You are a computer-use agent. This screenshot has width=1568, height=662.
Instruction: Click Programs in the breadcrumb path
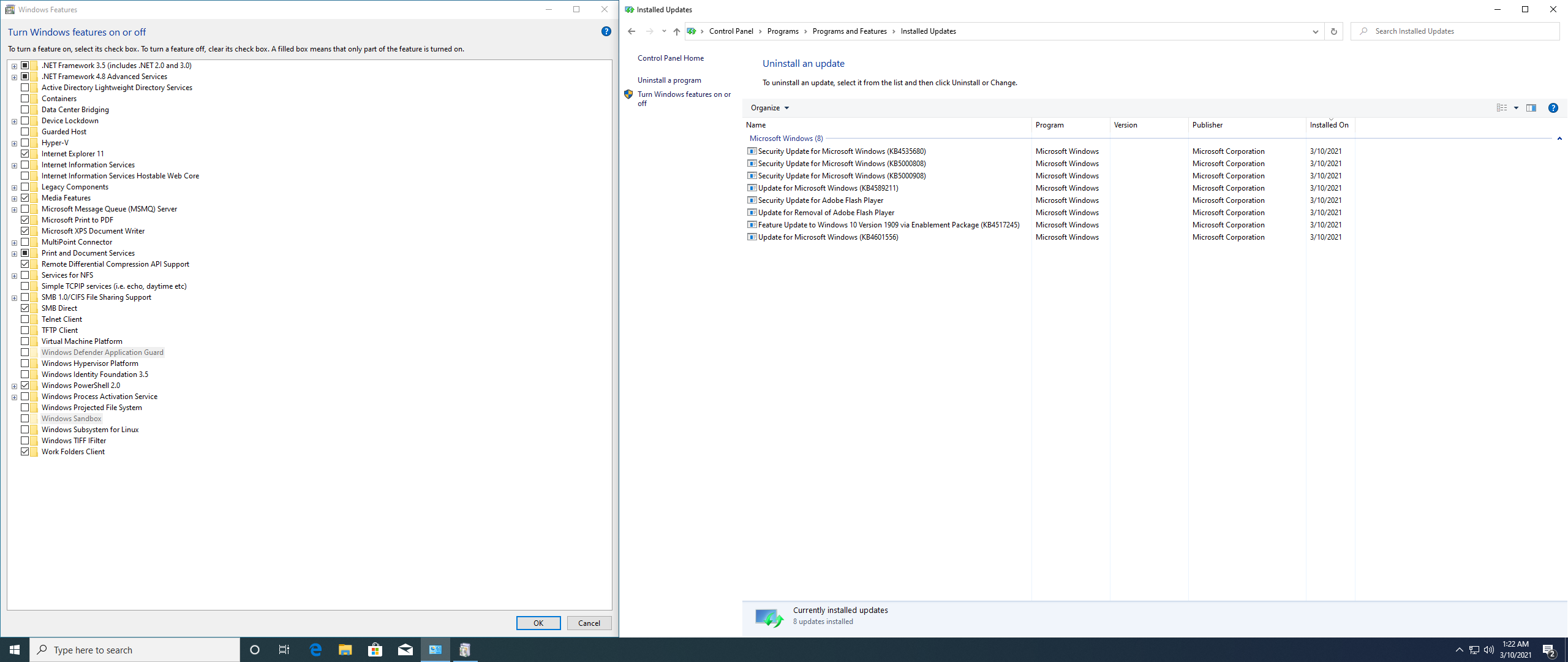[x=783, y=31]
